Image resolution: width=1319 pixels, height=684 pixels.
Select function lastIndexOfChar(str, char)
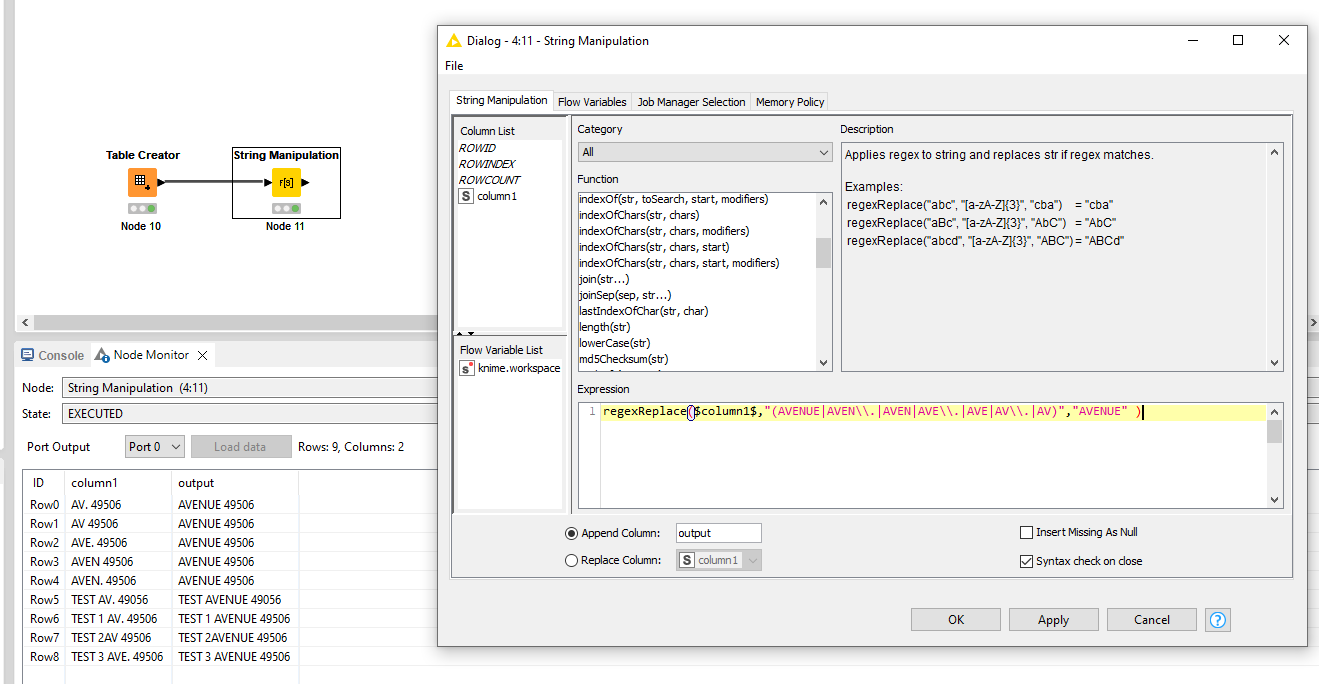pos(643,311)
